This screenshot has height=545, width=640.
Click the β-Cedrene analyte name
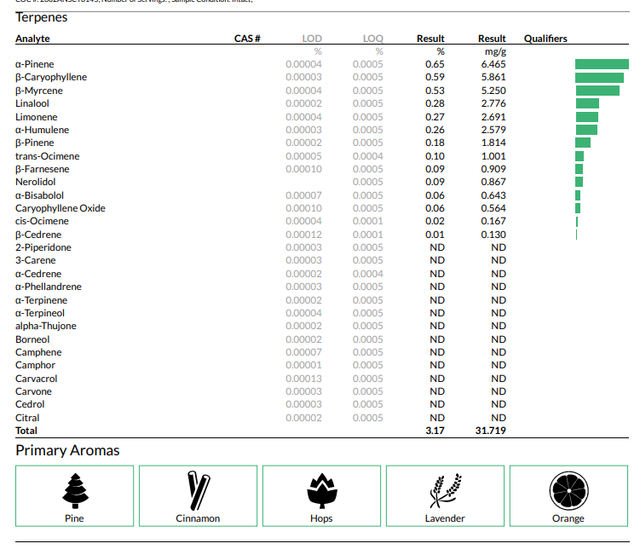(38, 235)
